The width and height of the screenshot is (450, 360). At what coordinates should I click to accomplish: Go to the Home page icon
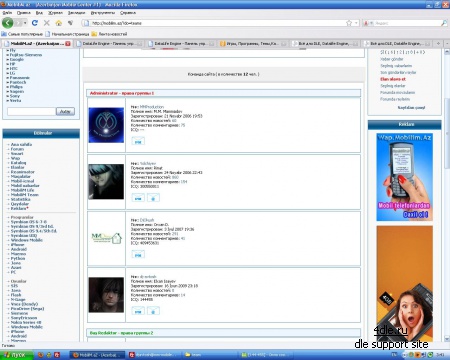coord(59,23)
